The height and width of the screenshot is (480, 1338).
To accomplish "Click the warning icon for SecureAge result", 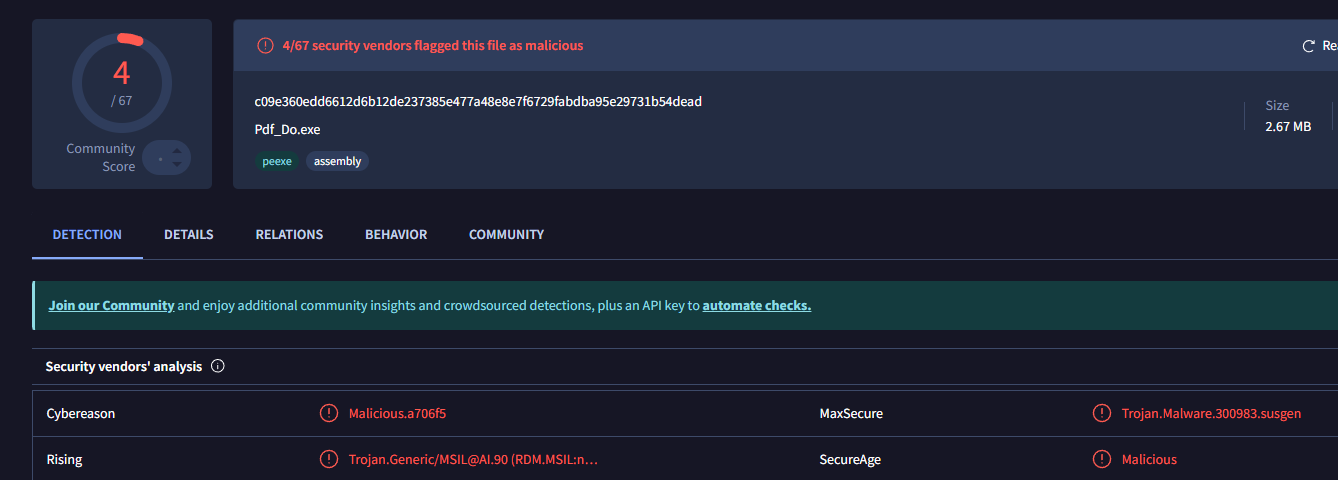I will [x=1101, y=459].
